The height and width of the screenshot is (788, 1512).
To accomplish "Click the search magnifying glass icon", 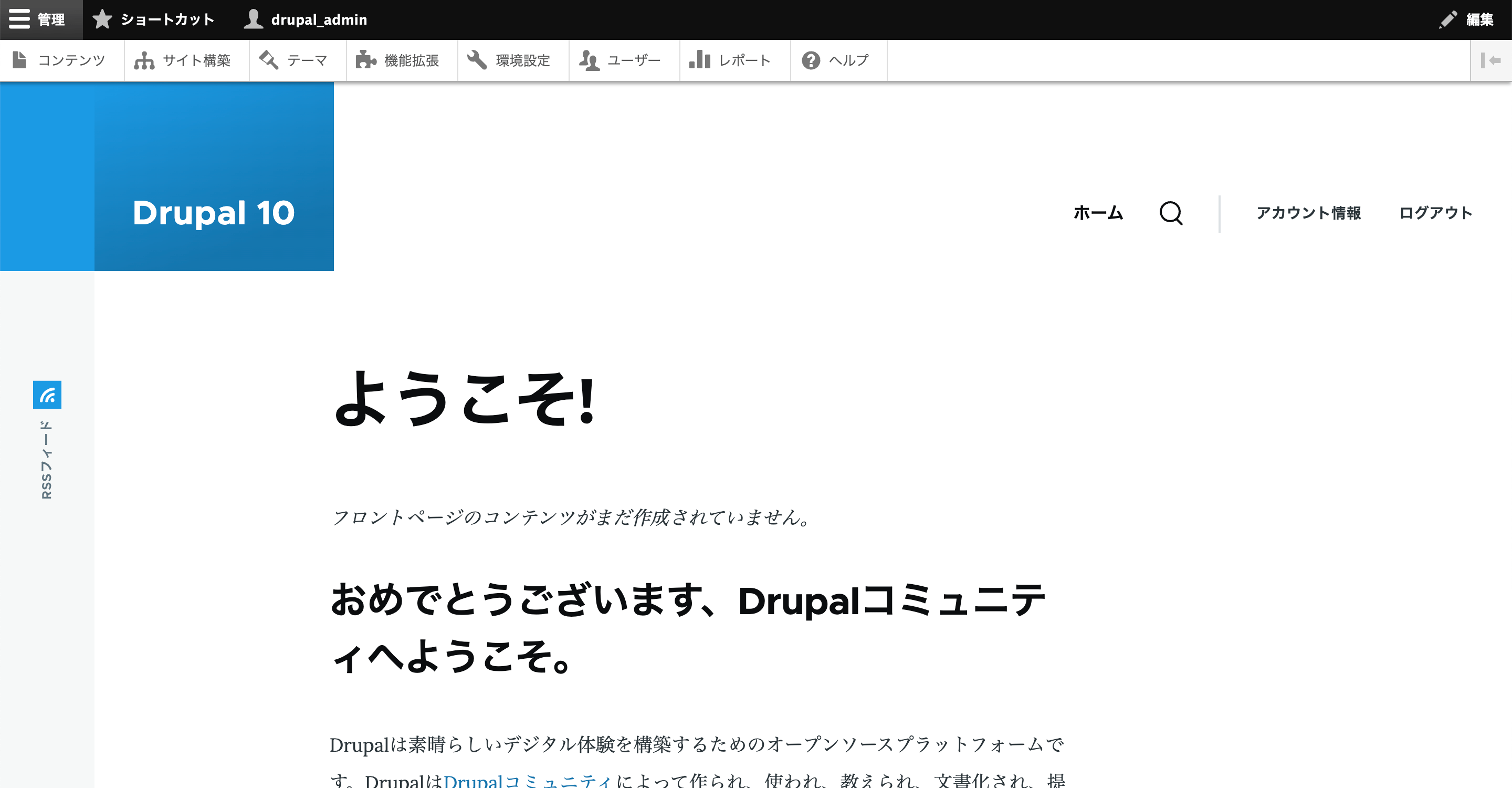I will [x=1171, y=212].
